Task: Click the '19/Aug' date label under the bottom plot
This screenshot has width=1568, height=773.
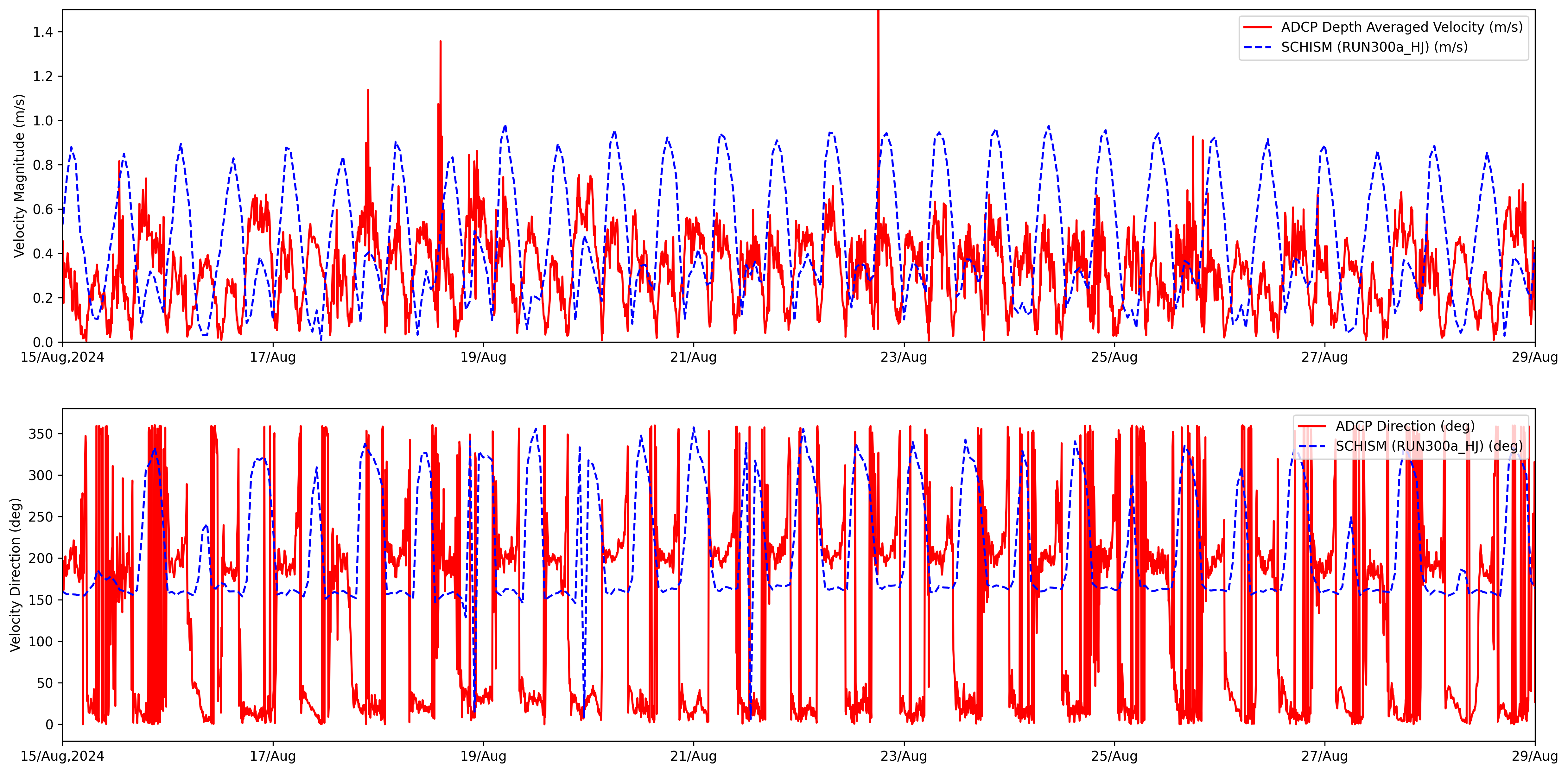Action: [483, 756]
